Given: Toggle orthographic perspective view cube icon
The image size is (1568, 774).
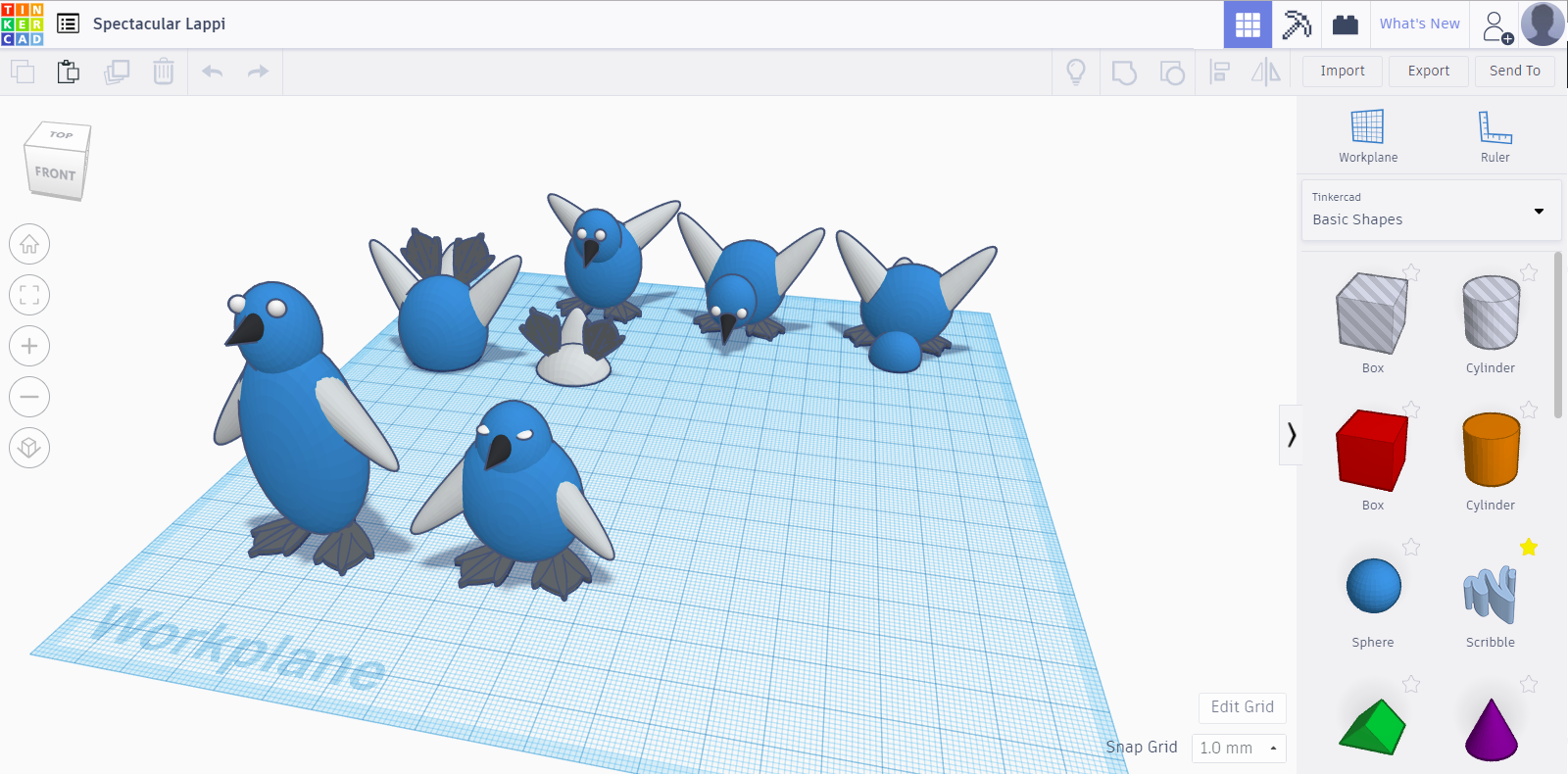Looking at the screenshot, I should coord(29,448).
